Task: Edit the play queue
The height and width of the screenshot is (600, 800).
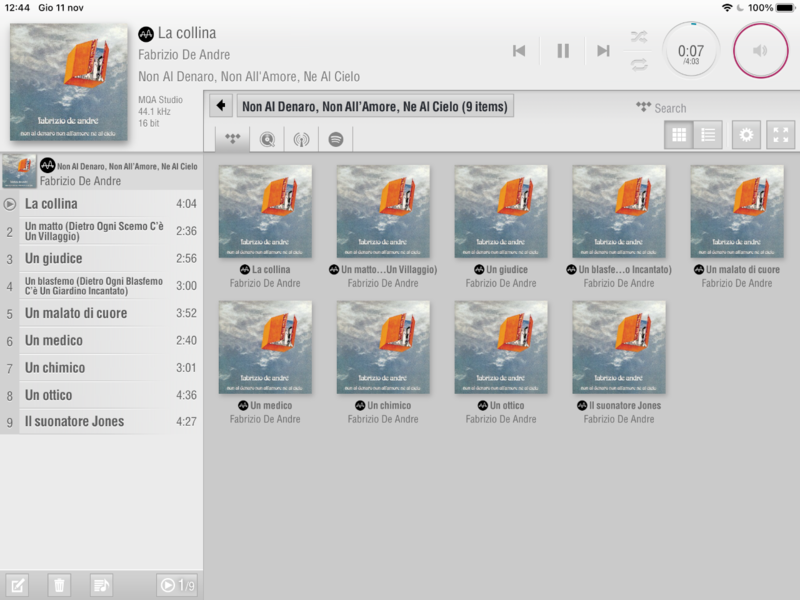Action: [18, 585]
